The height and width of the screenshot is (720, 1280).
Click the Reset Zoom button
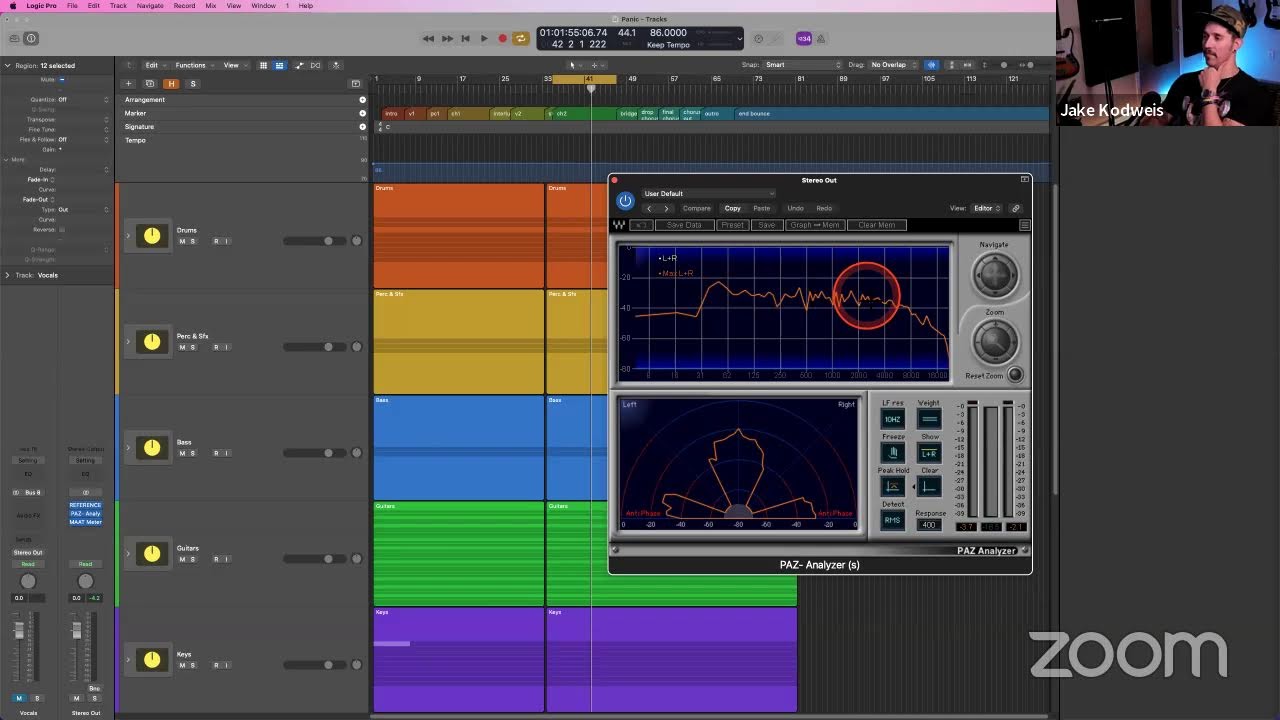pos(1015,375)
